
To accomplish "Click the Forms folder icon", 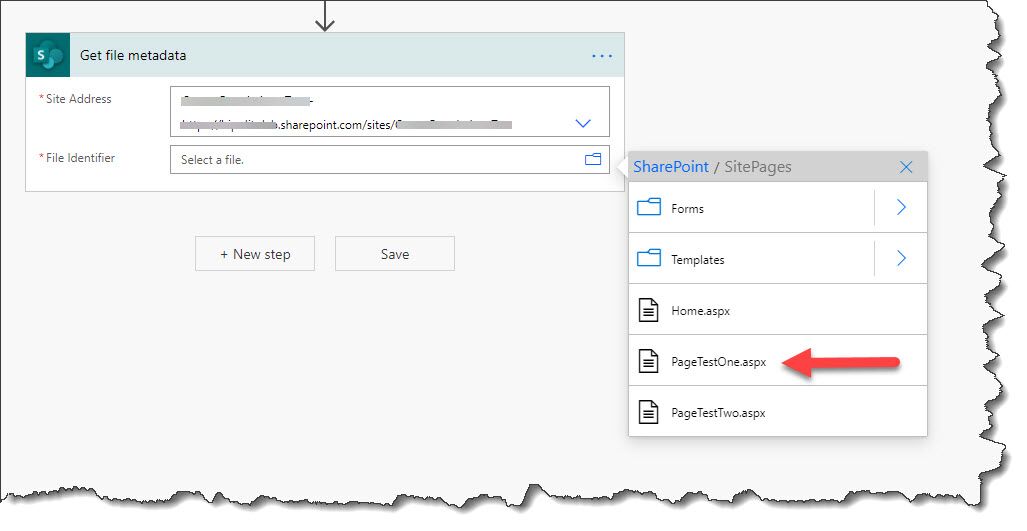I will tap(649, 208).
